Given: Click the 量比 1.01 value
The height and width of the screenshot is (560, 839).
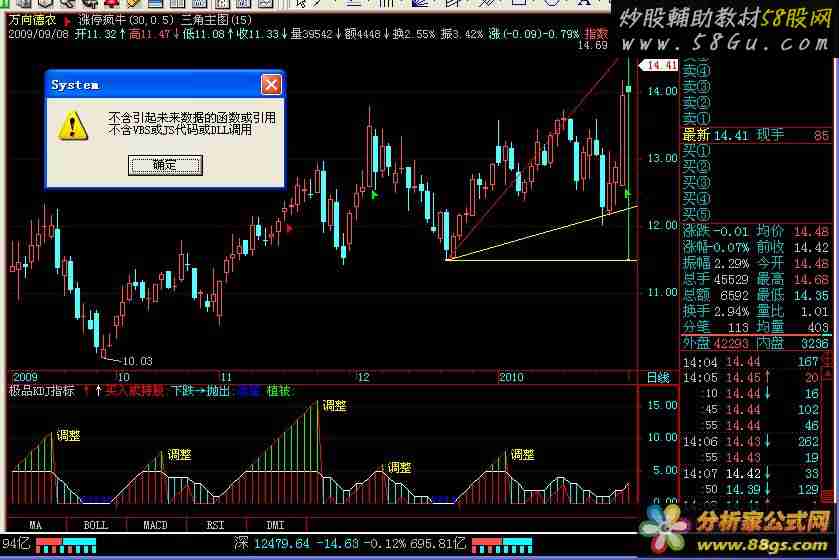Looking at the screenshot, I should click(792, 311).
